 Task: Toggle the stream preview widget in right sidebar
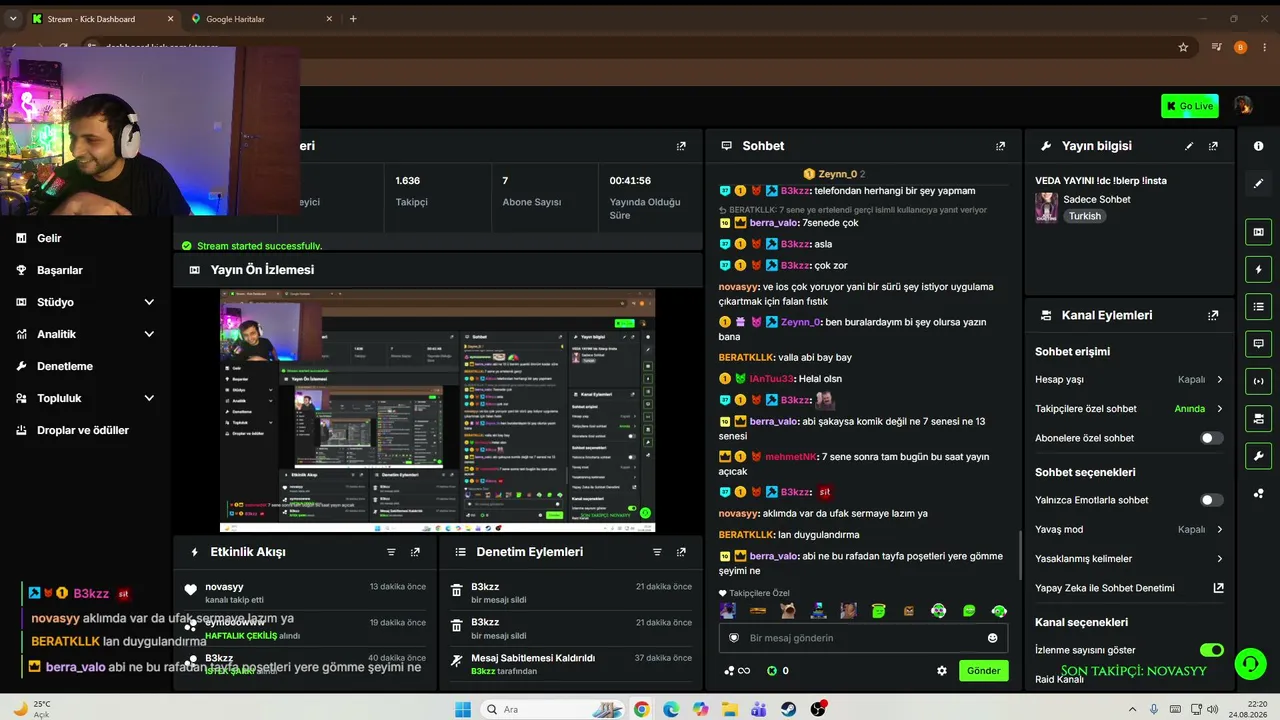pyautogui.click(x=1258, y=232)
